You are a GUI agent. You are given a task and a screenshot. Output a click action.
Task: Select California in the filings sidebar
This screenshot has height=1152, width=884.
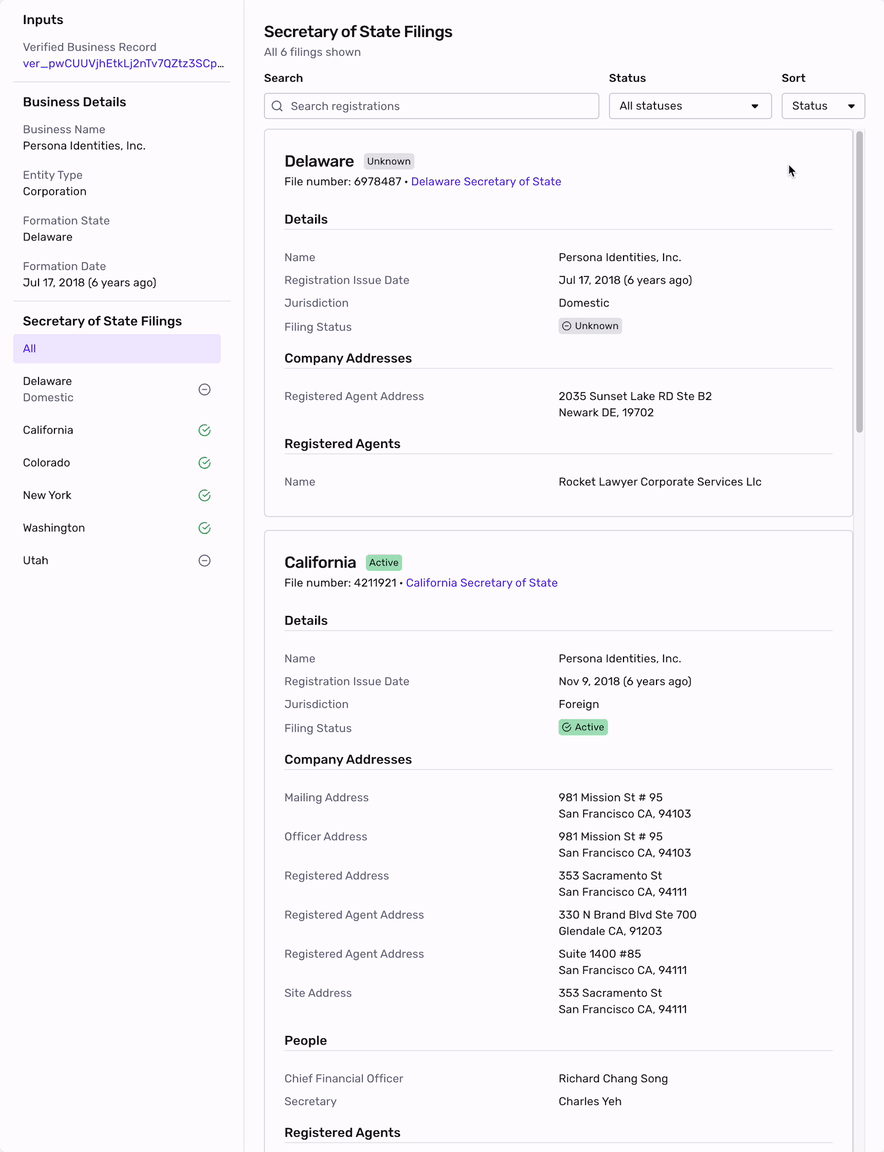tap(117, 431)
